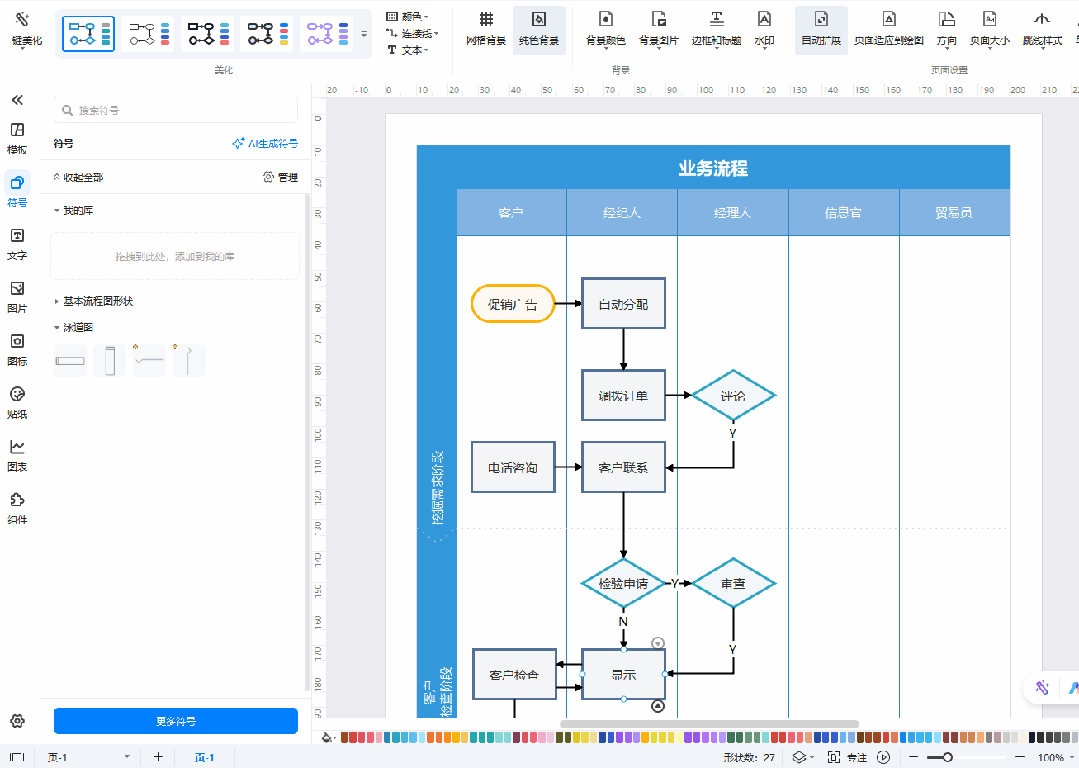Viewport: 1079px width, 768px height.
Task: Click the 更多符号 (More Symbols) button
Action: click(176, 721)
